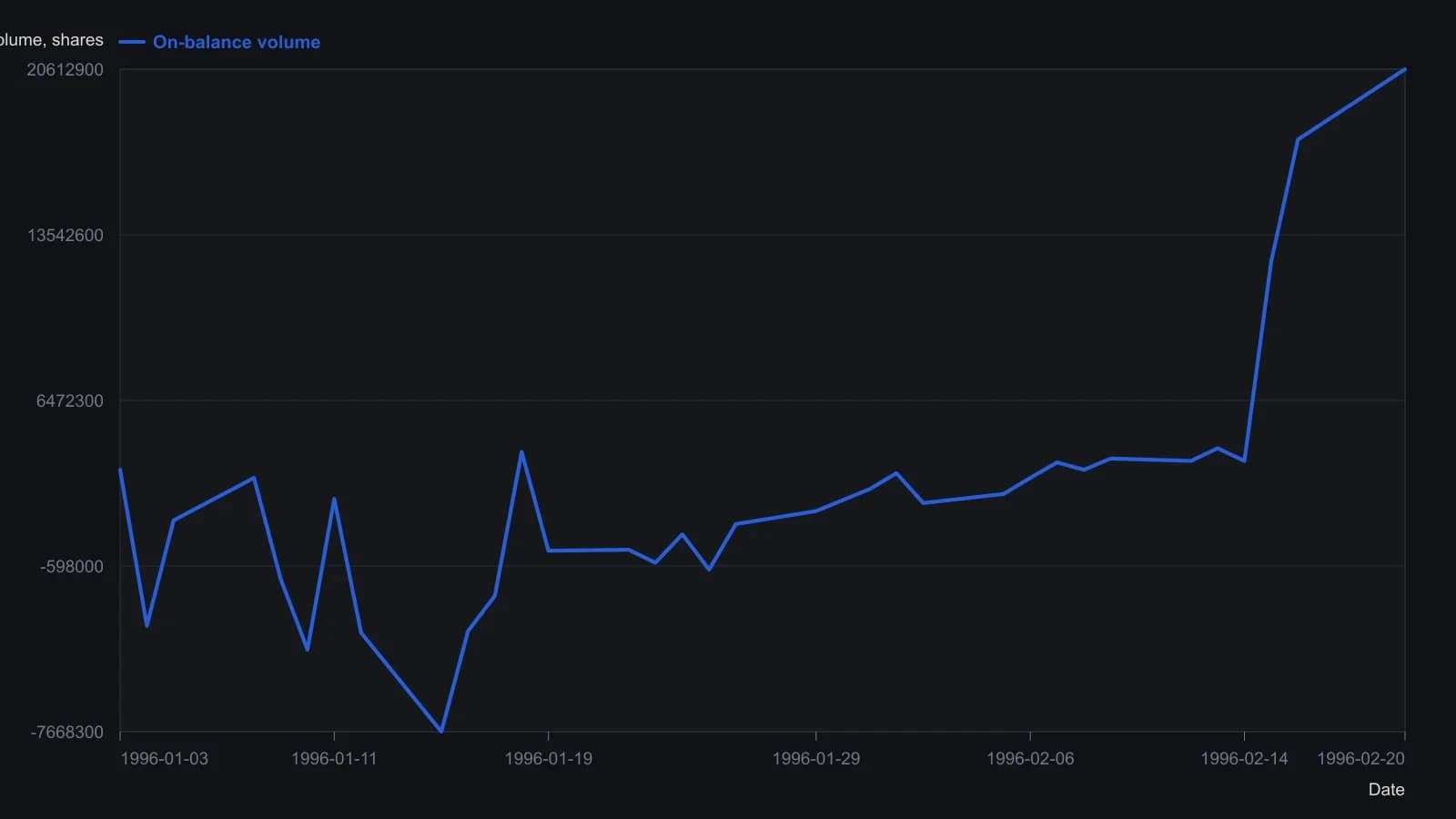Screen dimensions: 1456x819
Task: Select y-axis value -7668300
Action: tap(67, 733)
